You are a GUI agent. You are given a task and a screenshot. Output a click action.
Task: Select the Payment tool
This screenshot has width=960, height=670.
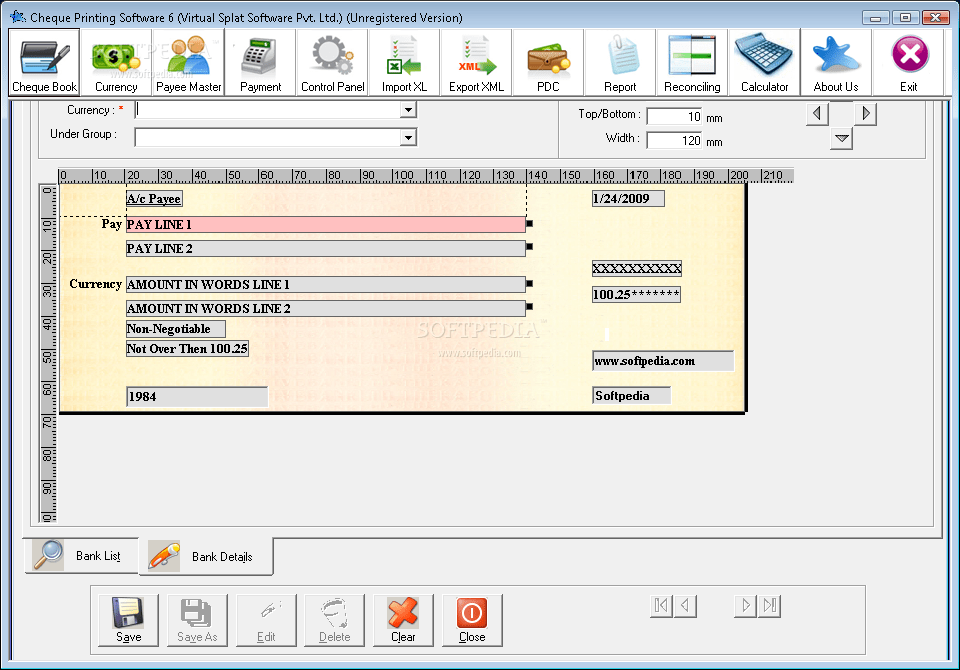pos(259,60)
